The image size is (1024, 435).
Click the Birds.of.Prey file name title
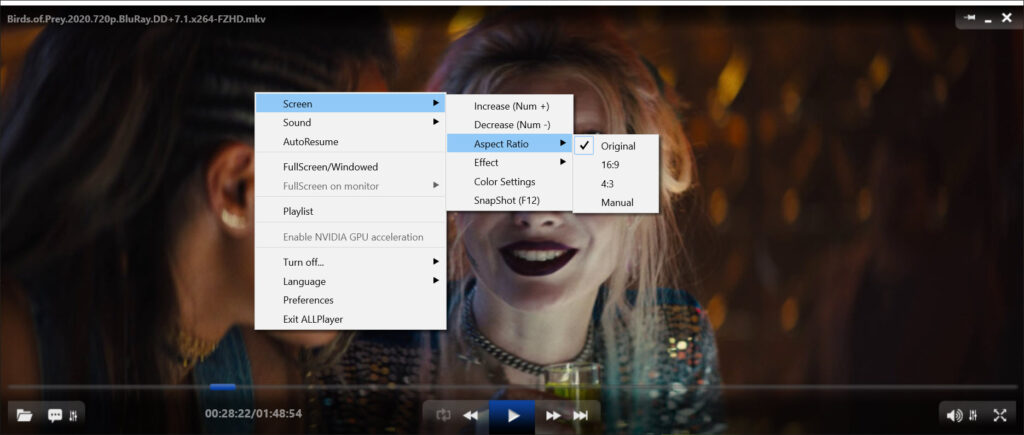[x=136, y=19]
